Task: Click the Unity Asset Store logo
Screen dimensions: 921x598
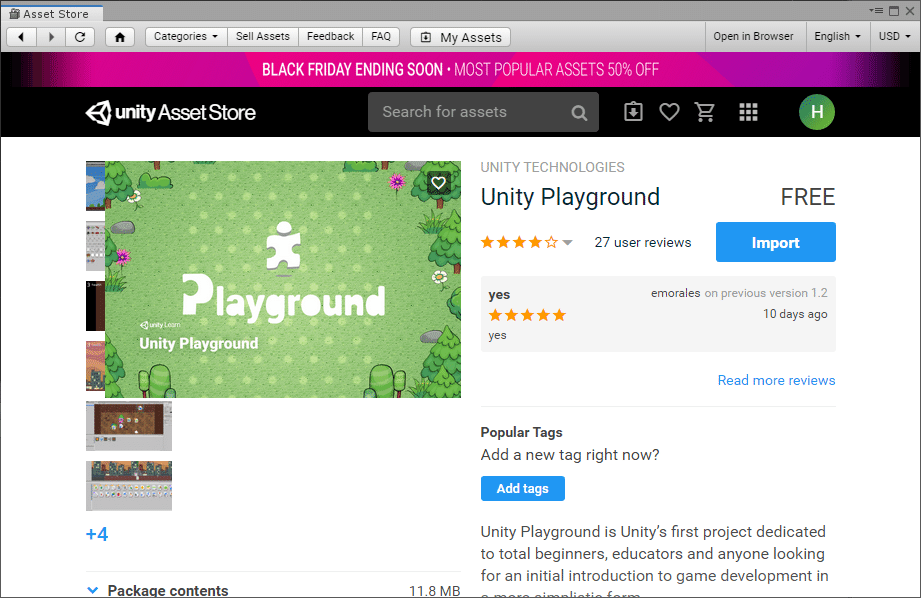Action: pos(170,112)
